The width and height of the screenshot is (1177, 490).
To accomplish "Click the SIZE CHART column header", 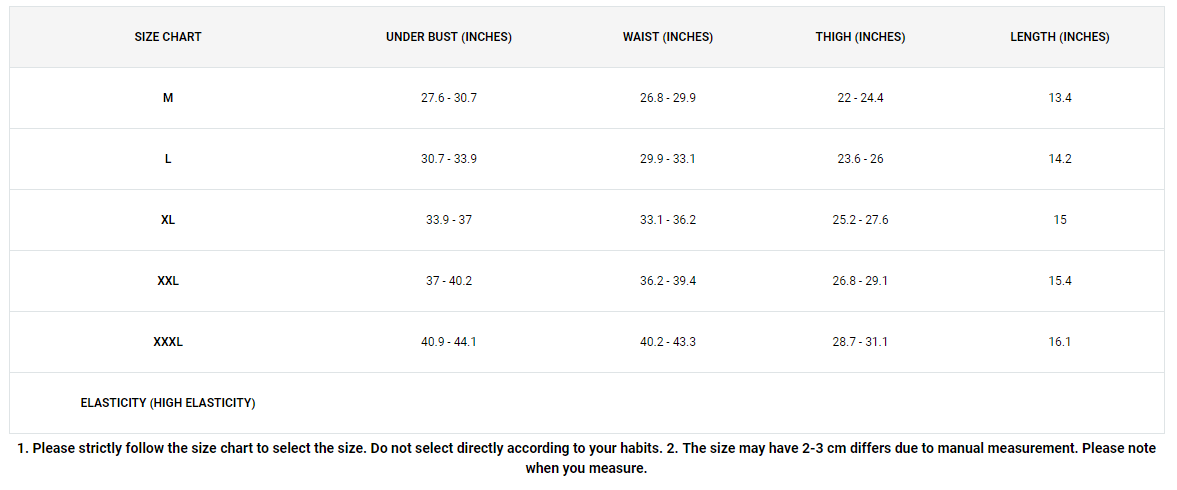I will pyautogui.click(x=168, y=37).
